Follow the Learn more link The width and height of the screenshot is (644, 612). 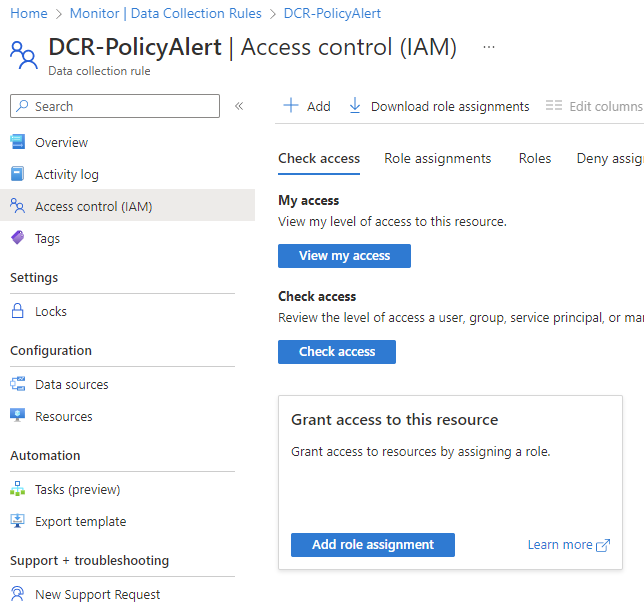560,545
